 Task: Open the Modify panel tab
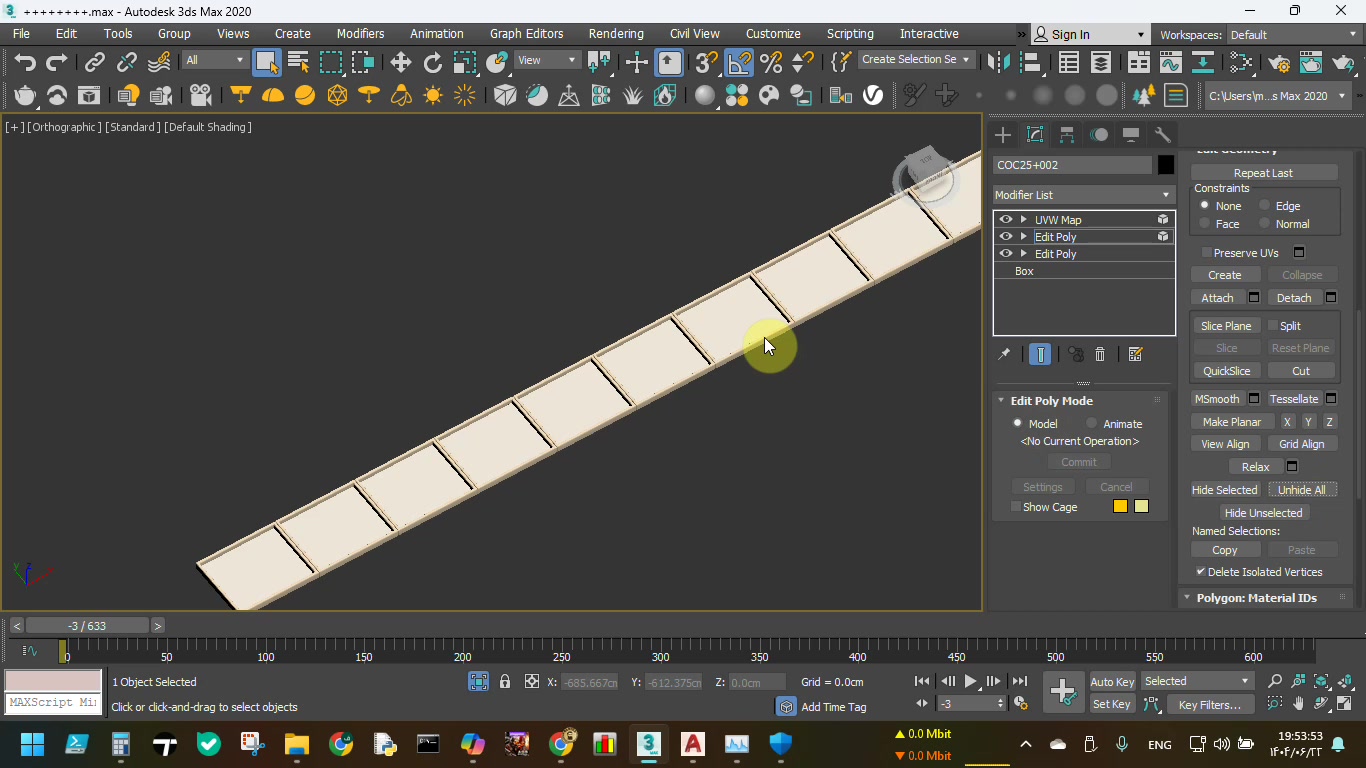click(1035, 135)
